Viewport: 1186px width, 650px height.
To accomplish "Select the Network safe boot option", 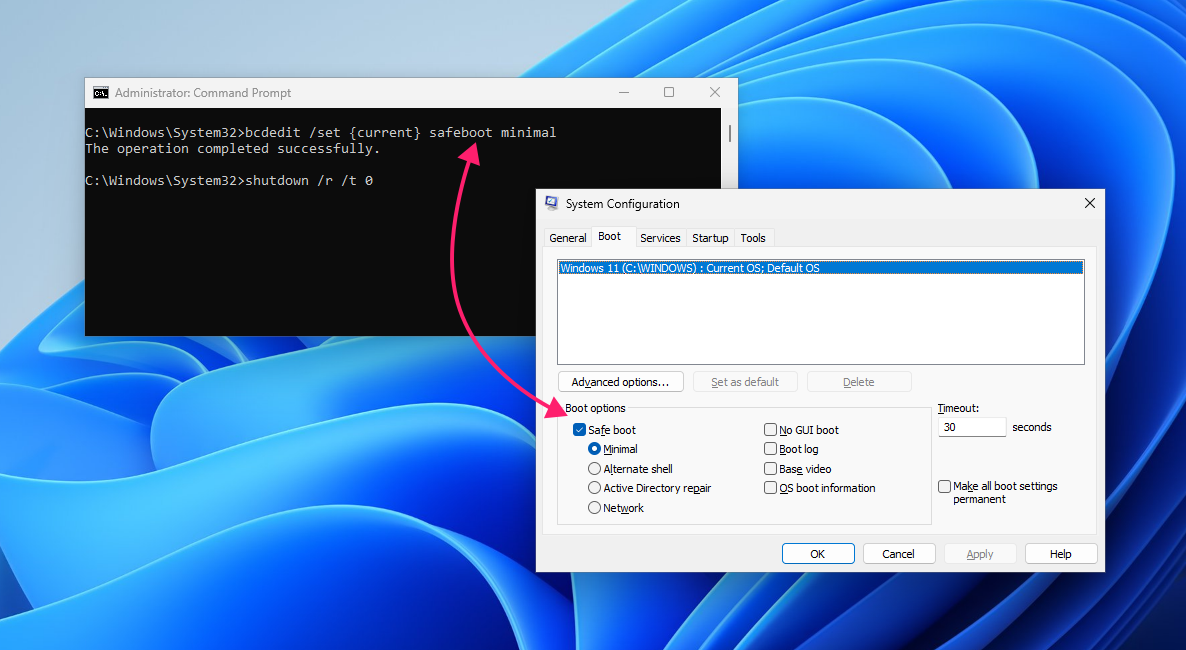I will coord(595,508).
